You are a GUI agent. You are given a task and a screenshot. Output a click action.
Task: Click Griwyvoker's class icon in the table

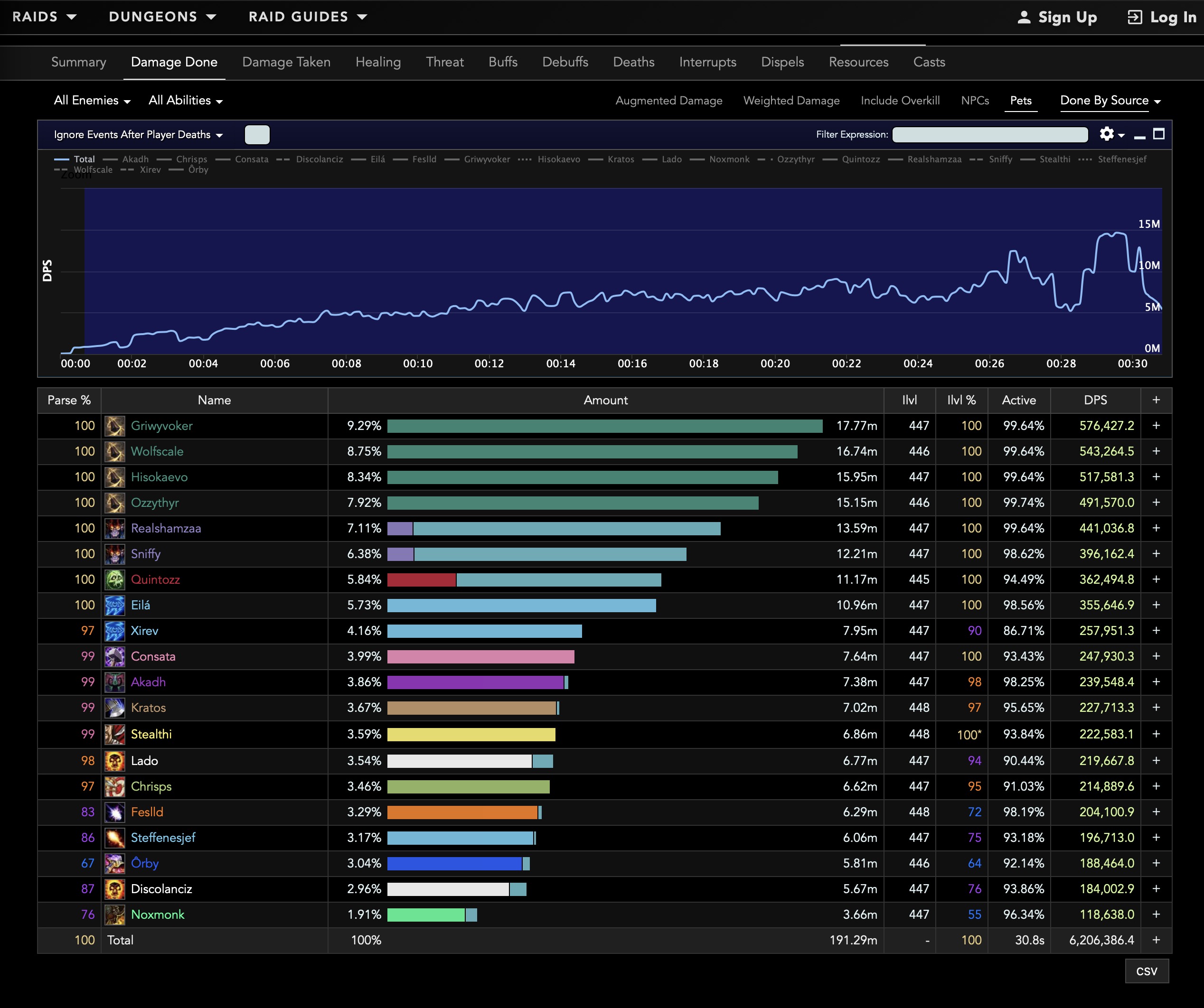(x=115, y=426)
